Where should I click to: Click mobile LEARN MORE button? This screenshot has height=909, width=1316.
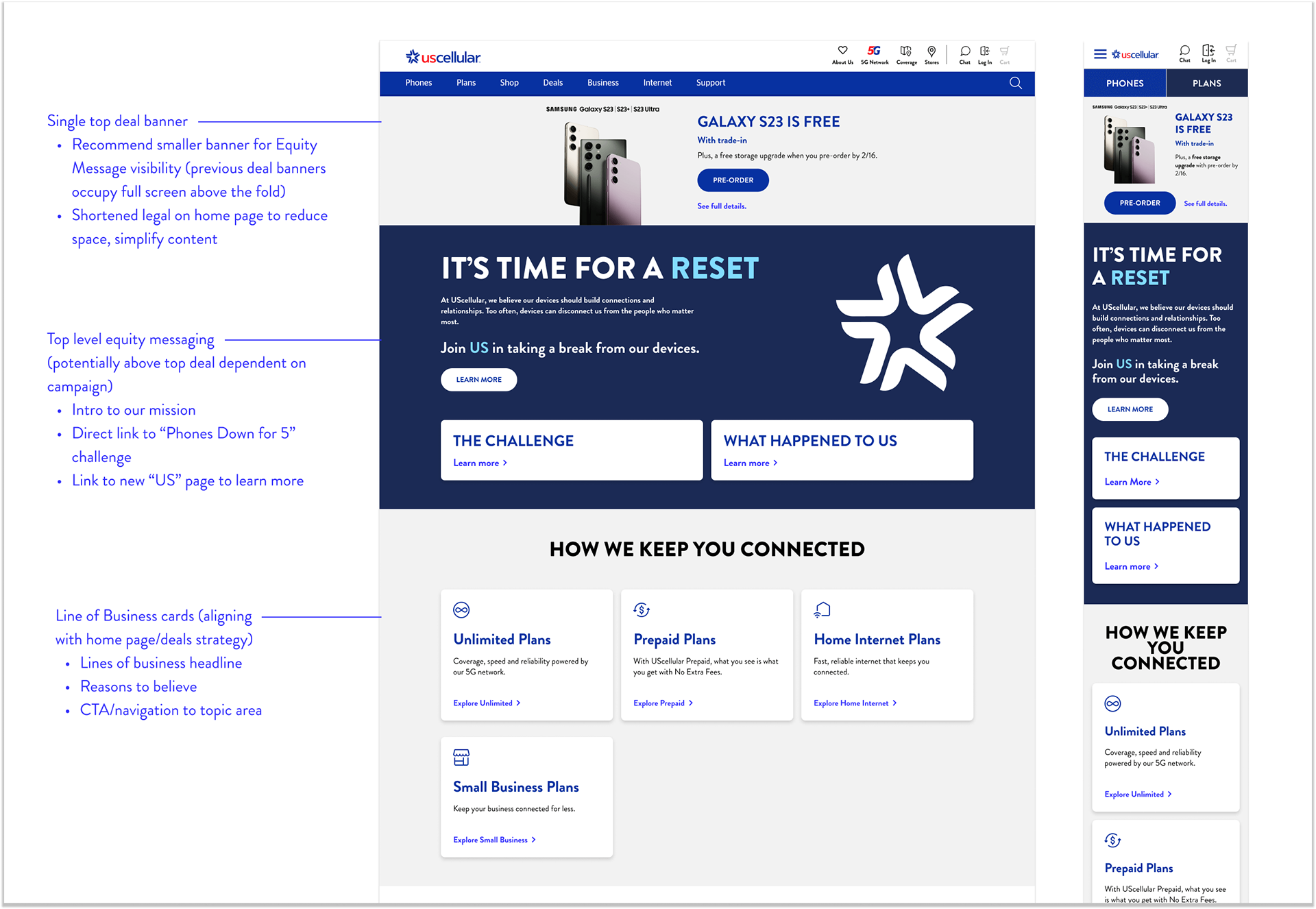[1130, 409]
